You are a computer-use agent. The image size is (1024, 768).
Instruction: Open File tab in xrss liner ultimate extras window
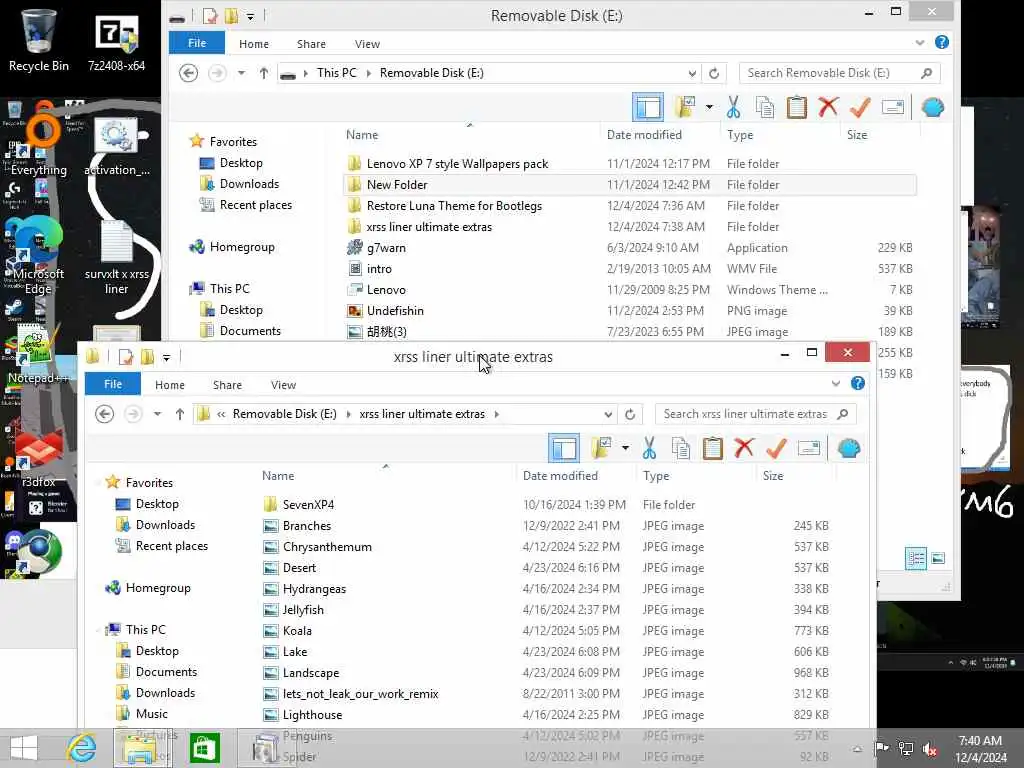point(113,384)
